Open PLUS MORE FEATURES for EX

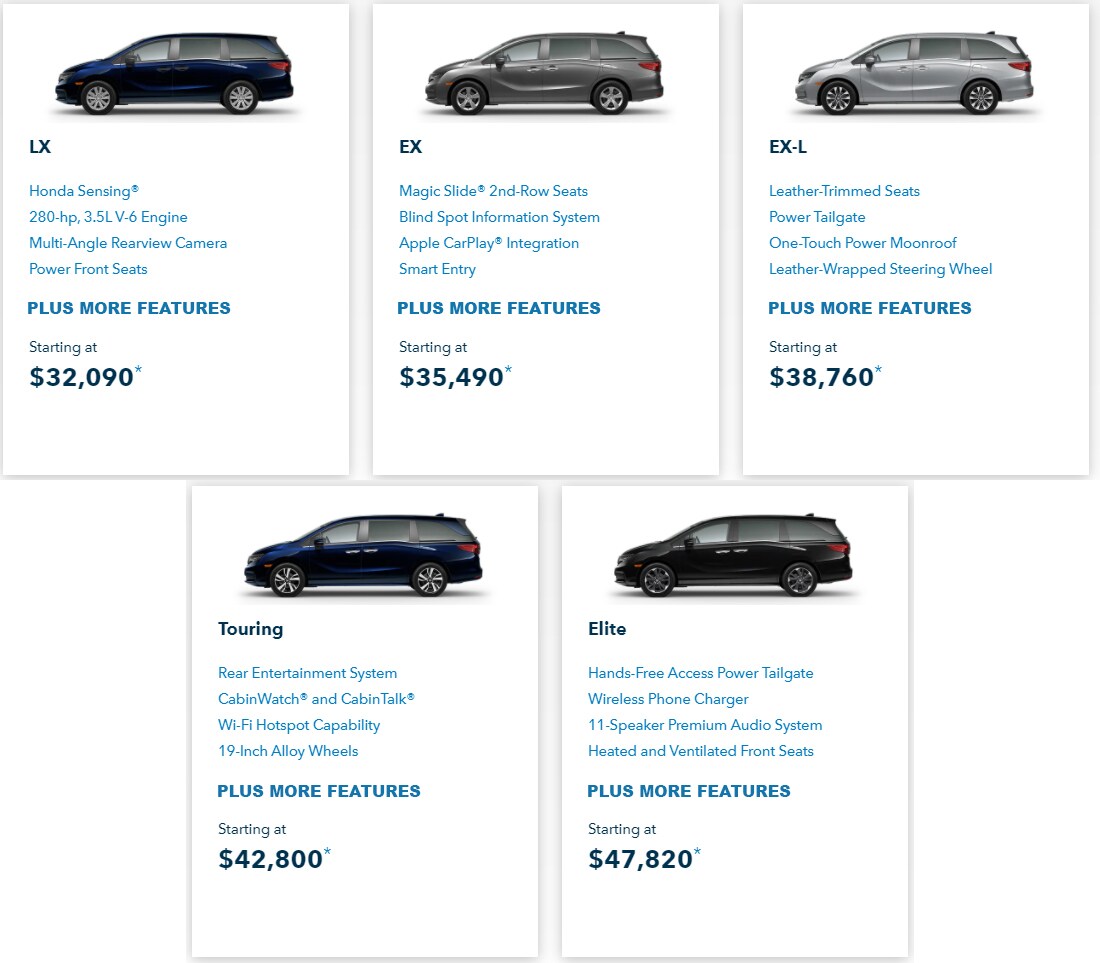coord(499,308)
